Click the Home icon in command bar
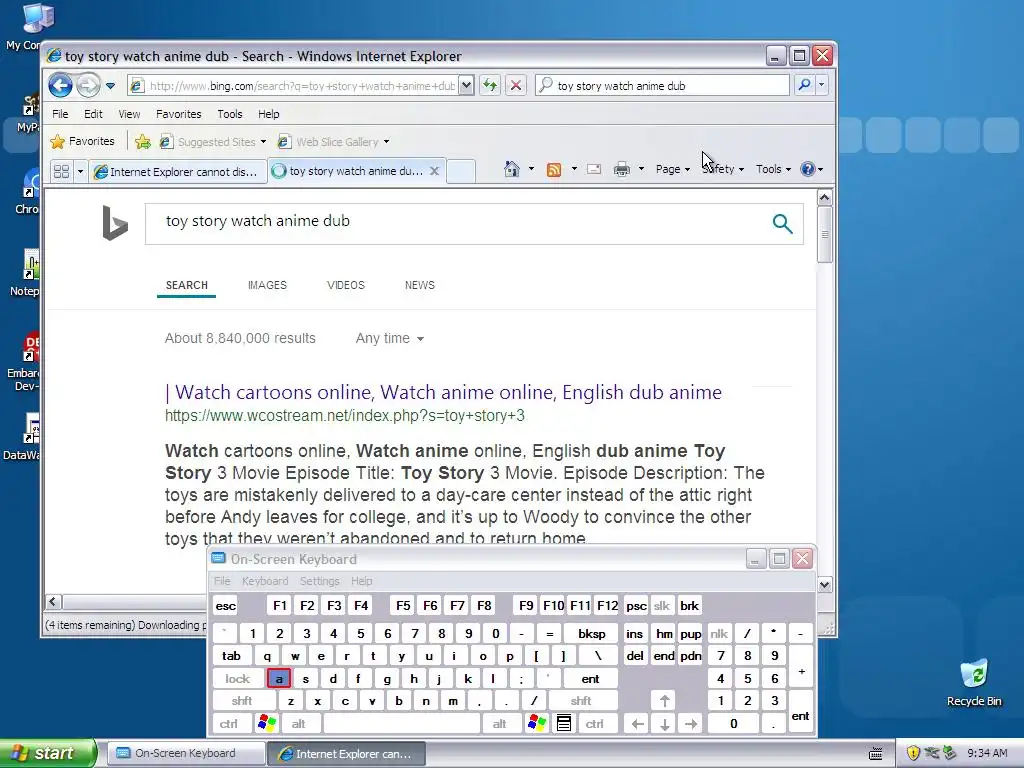 [511, 169]
